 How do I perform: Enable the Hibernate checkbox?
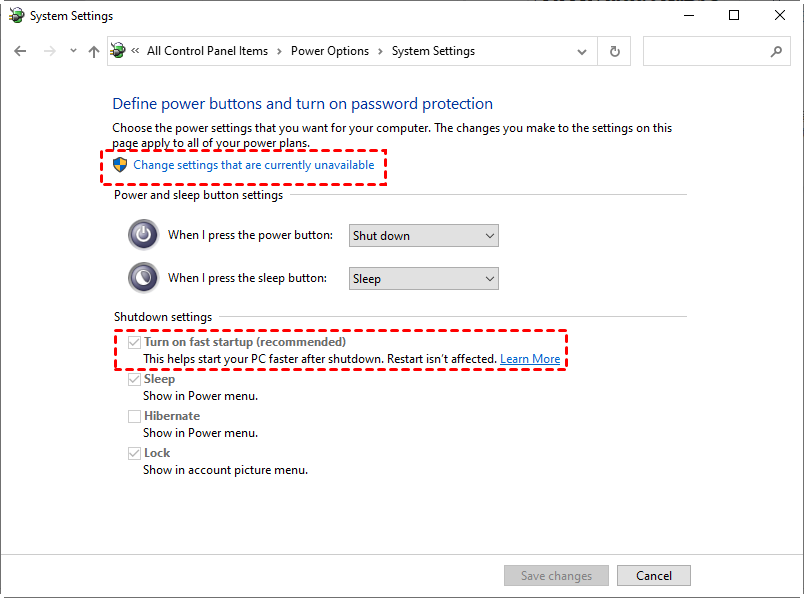click(x=134, y=416)
